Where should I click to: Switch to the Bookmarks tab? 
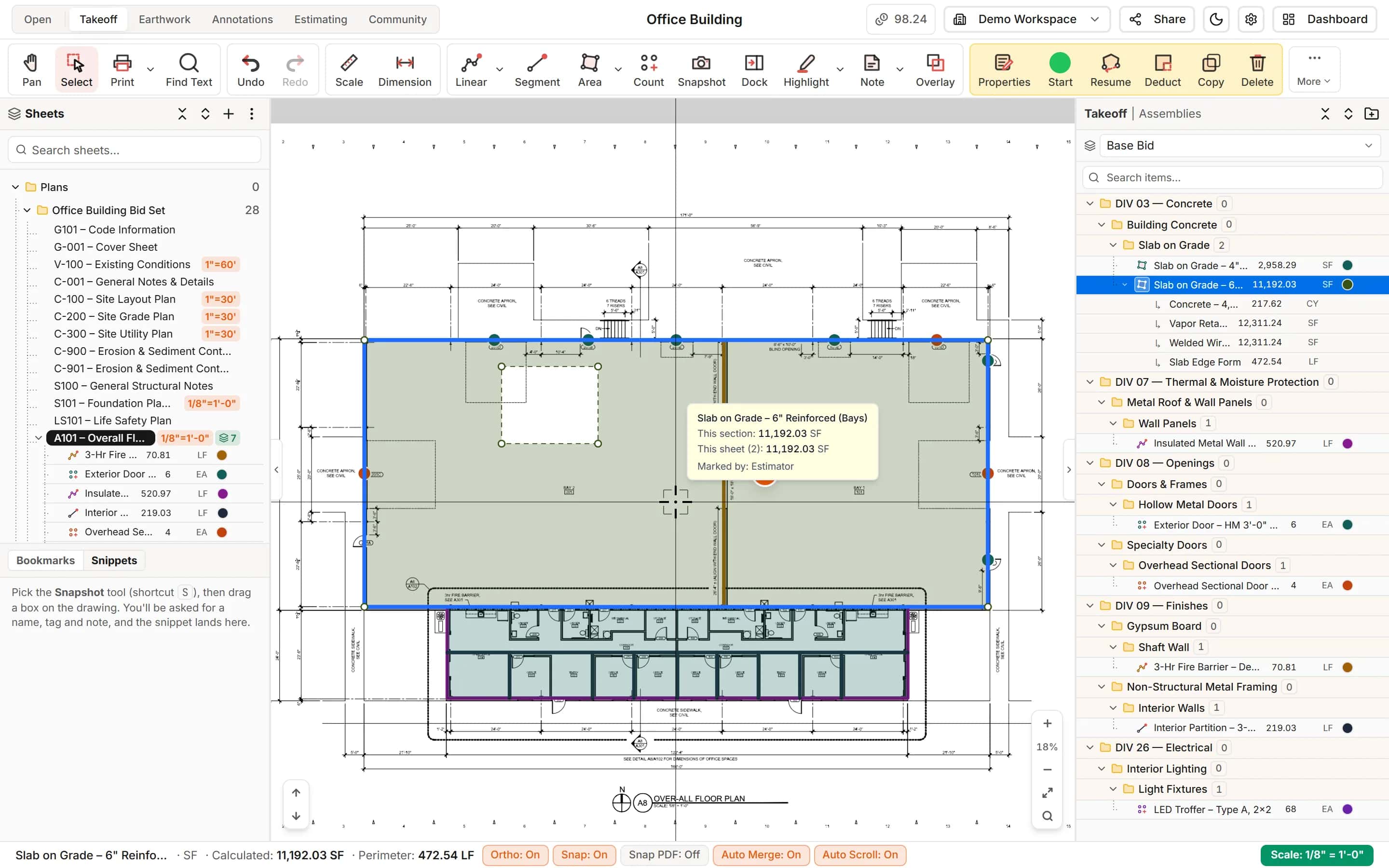[45, 560]
